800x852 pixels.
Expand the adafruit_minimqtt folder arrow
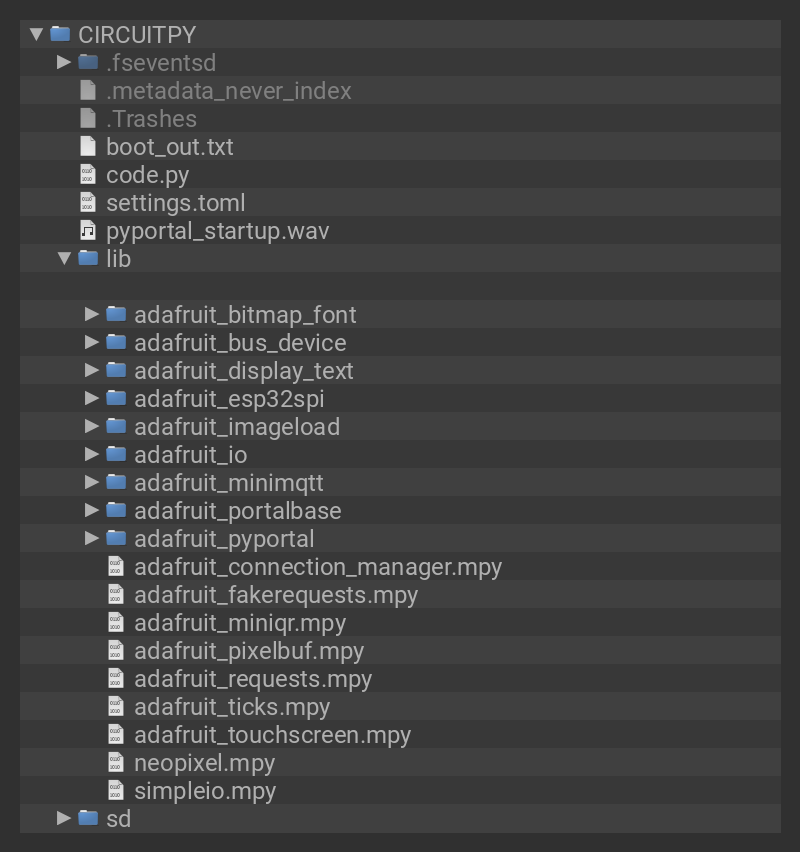click(x=92, y=482)
